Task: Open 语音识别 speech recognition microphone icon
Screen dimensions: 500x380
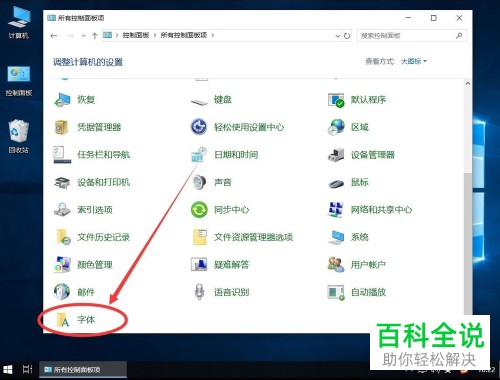Action: [x=199, y=292]
